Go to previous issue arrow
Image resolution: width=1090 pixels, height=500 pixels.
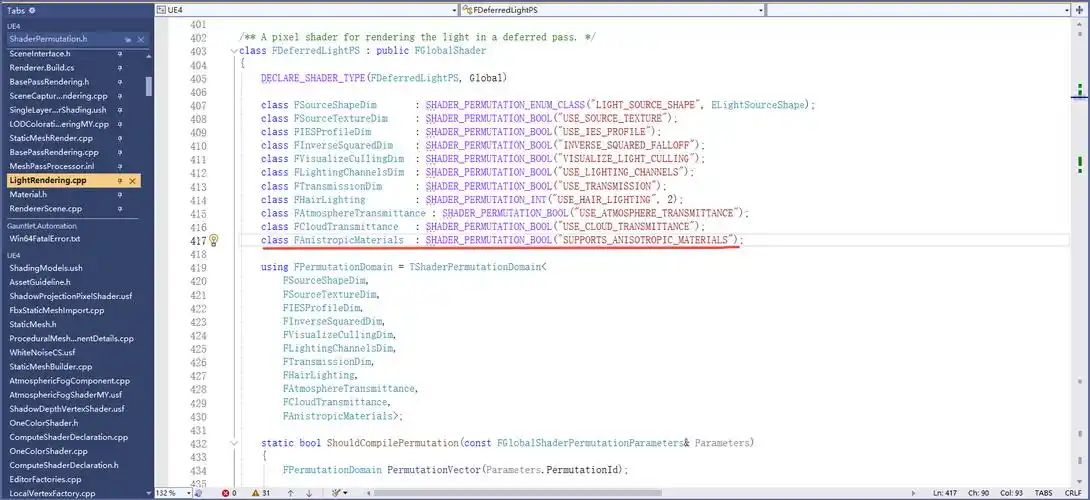pyautogui.click(x=291, y=493)
